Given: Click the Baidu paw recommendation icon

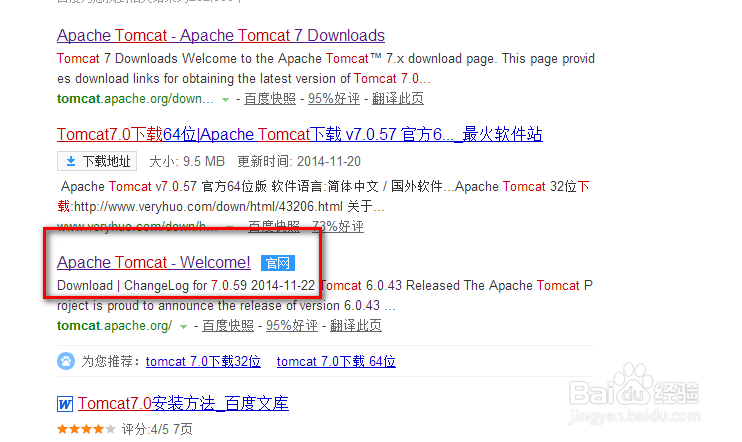Looking at the screenshot, I should click(66, 362).
